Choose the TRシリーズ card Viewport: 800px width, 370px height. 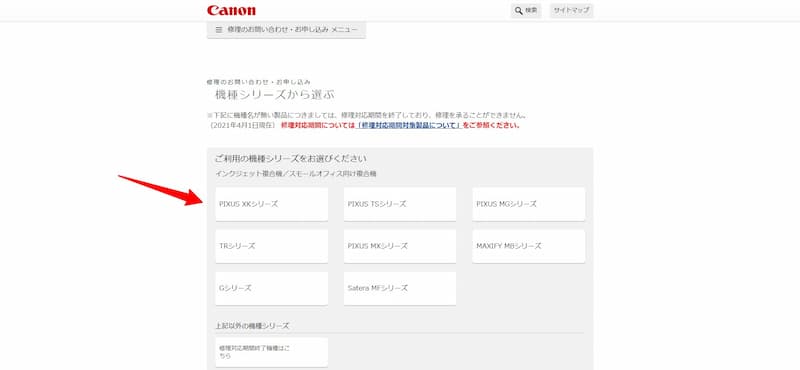pos(271,246)
